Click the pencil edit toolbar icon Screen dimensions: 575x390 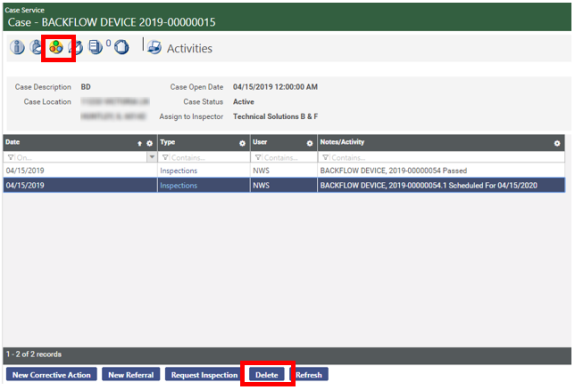point(77,47)
